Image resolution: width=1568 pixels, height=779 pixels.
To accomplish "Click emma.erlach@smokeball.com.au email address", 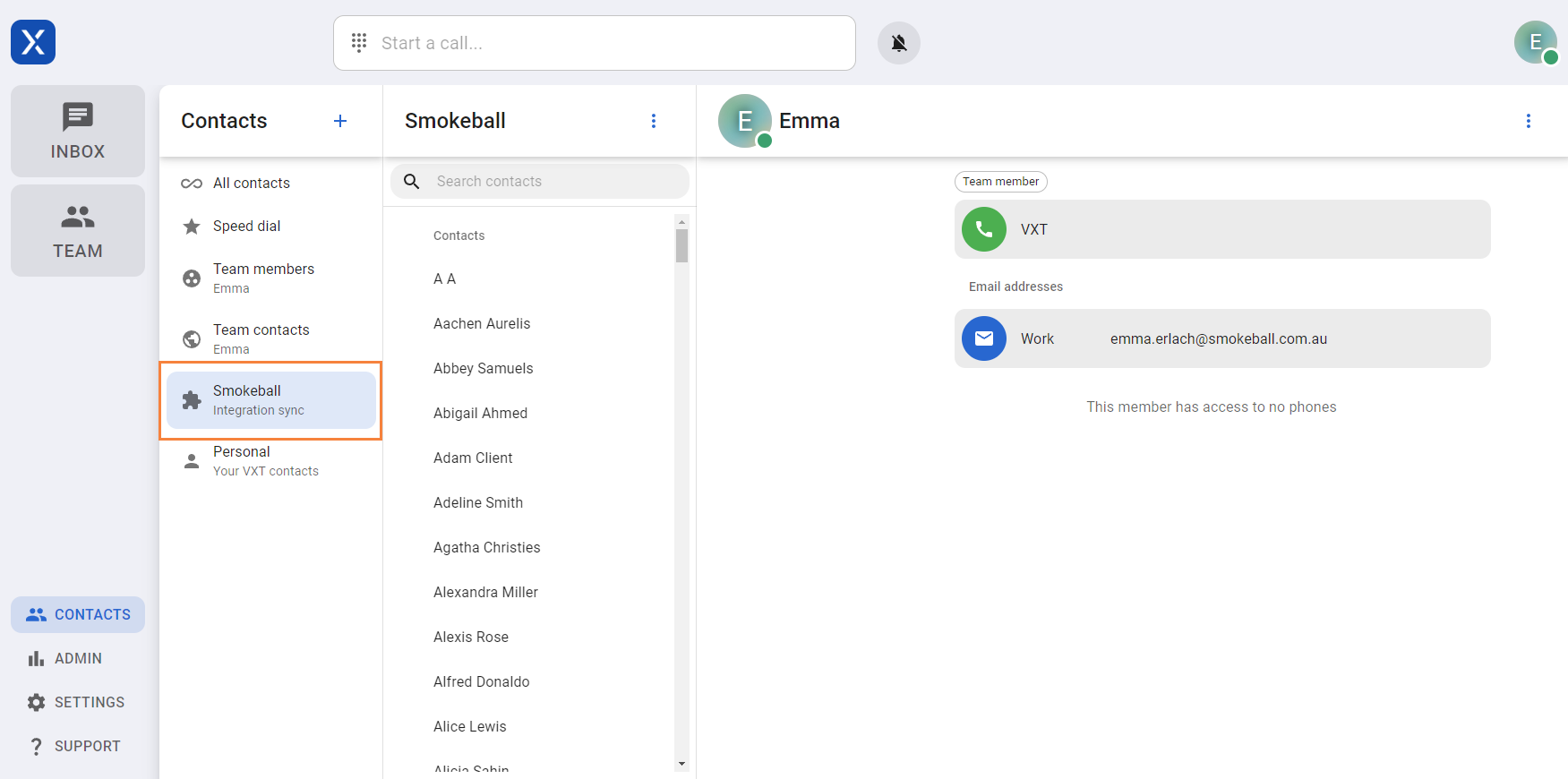I will point(1219,338).
